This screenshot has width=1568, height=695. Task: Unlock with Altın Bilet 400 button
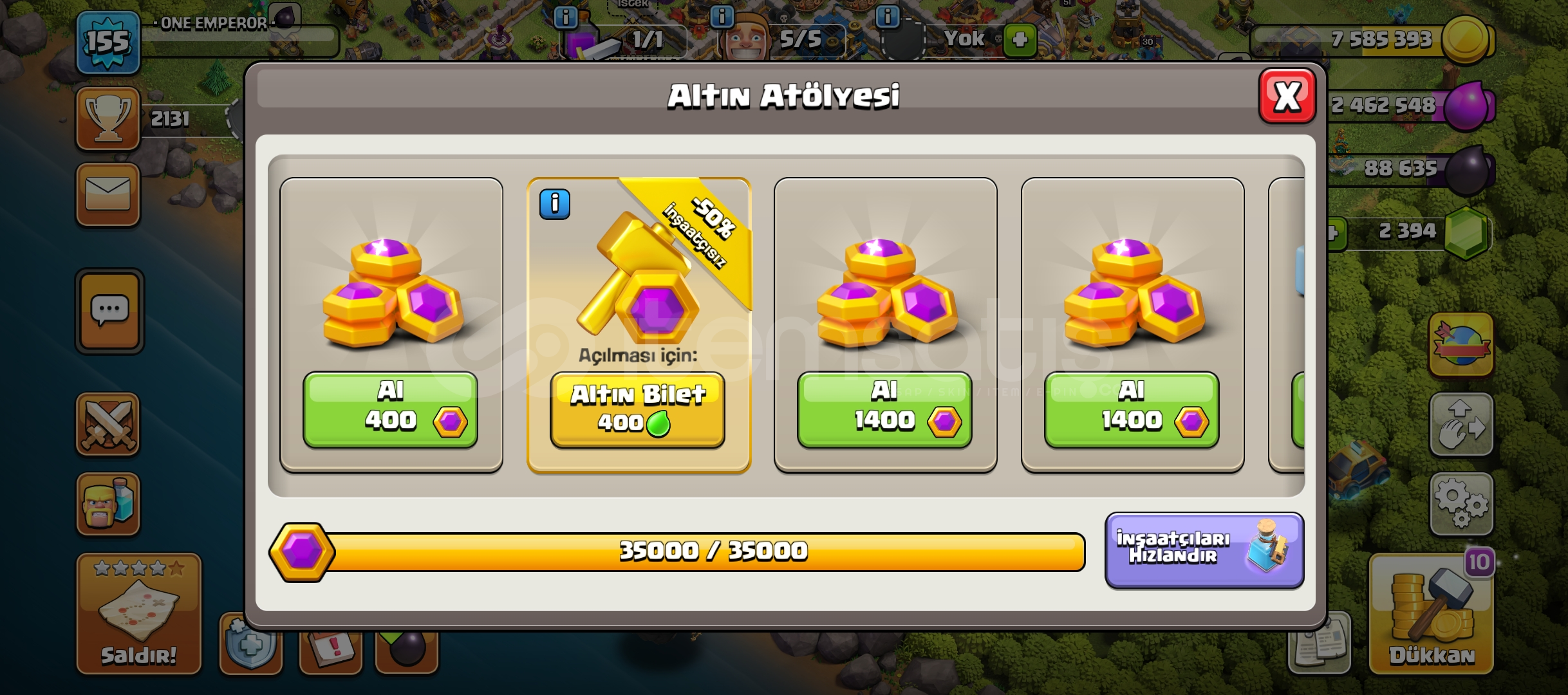click(638, 409)
